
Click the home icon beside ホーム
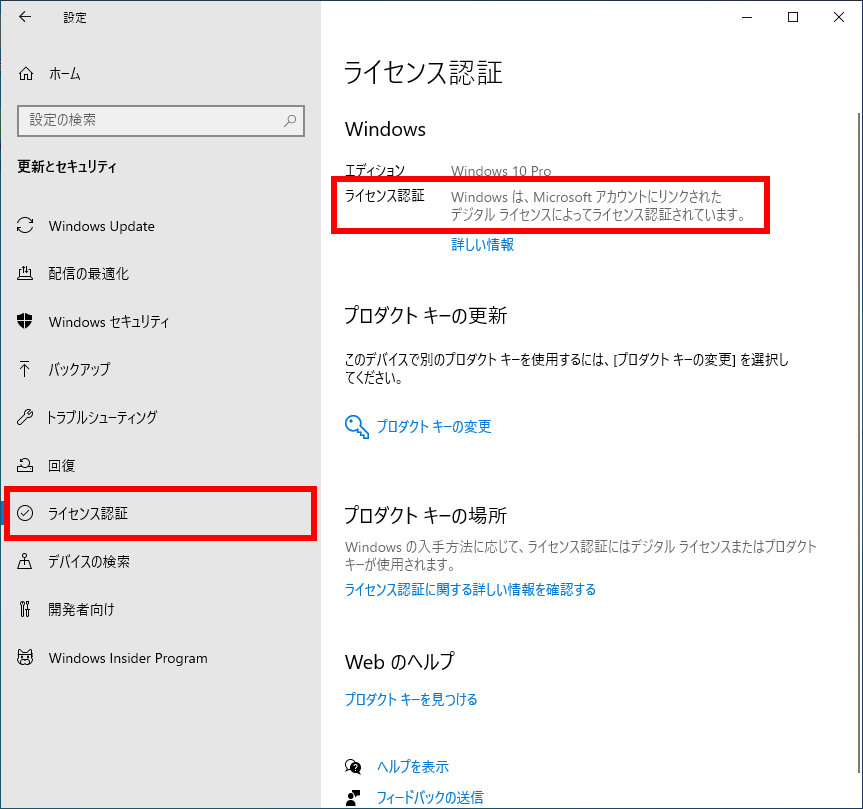(x=26, y=74)
